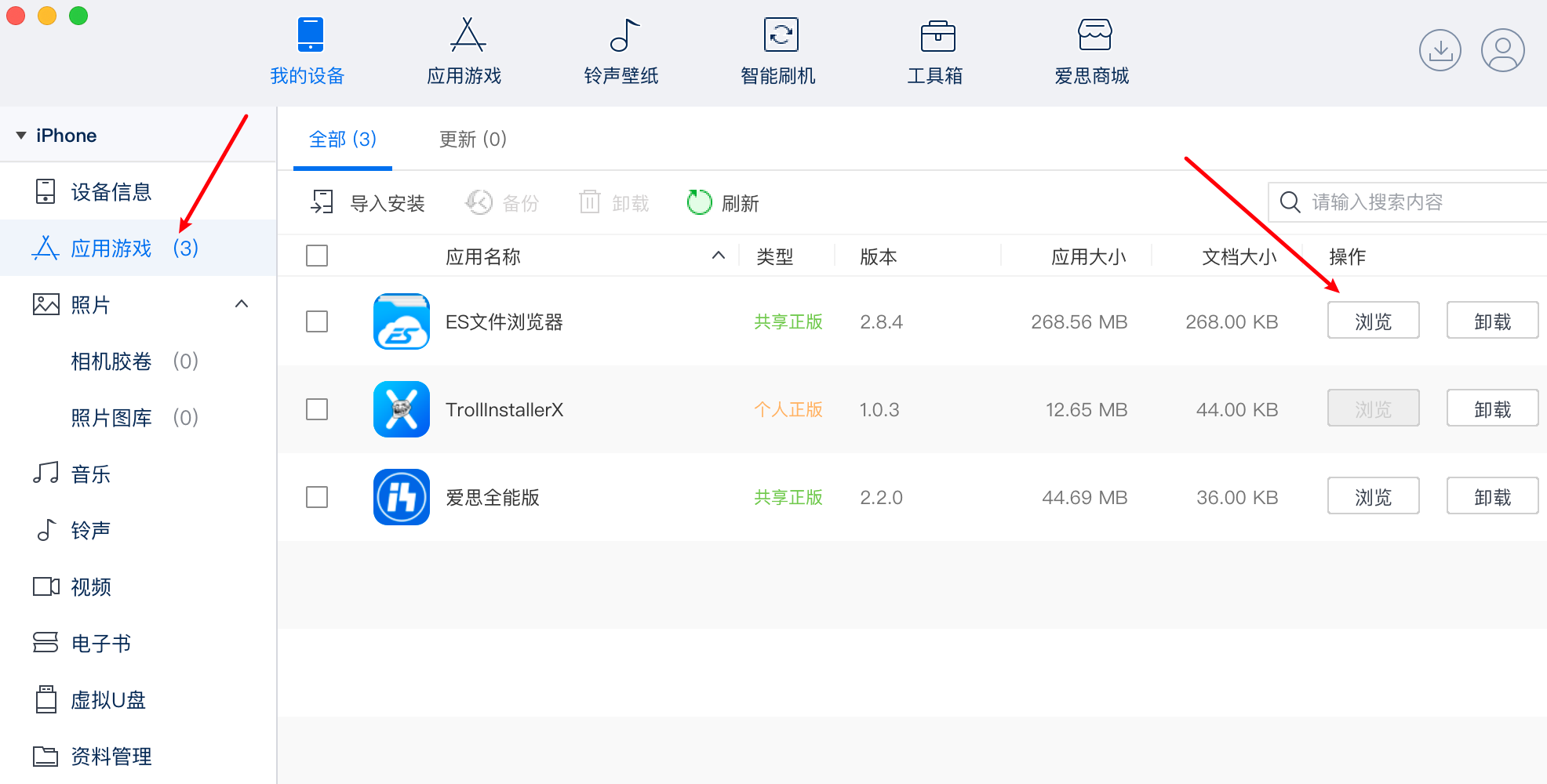Open 虚拟U盘 in the sidebar

(x=138, y=699)
